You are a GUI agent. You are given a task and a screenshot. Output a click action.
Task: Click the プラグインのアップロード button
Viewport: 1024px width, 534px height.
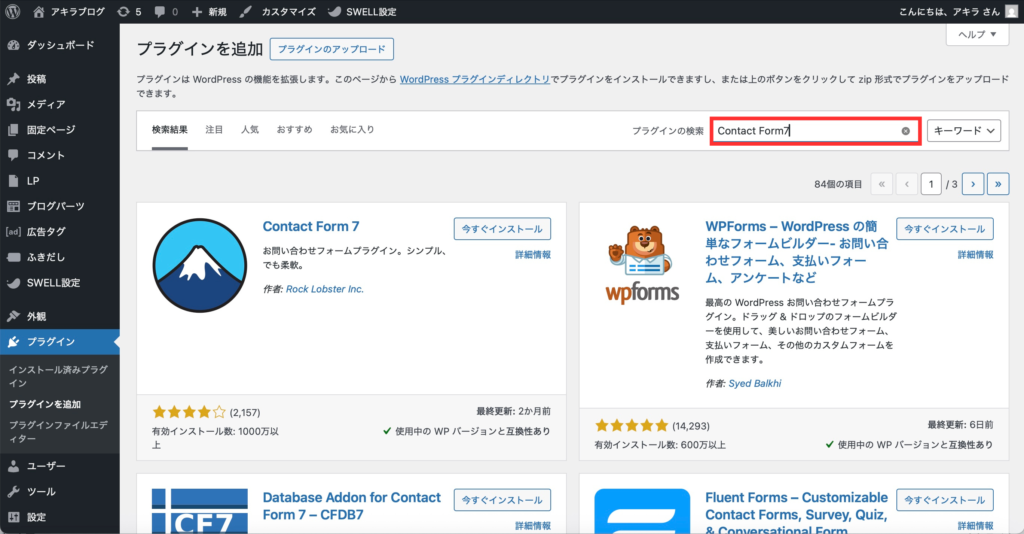click(x=335, y=49)
